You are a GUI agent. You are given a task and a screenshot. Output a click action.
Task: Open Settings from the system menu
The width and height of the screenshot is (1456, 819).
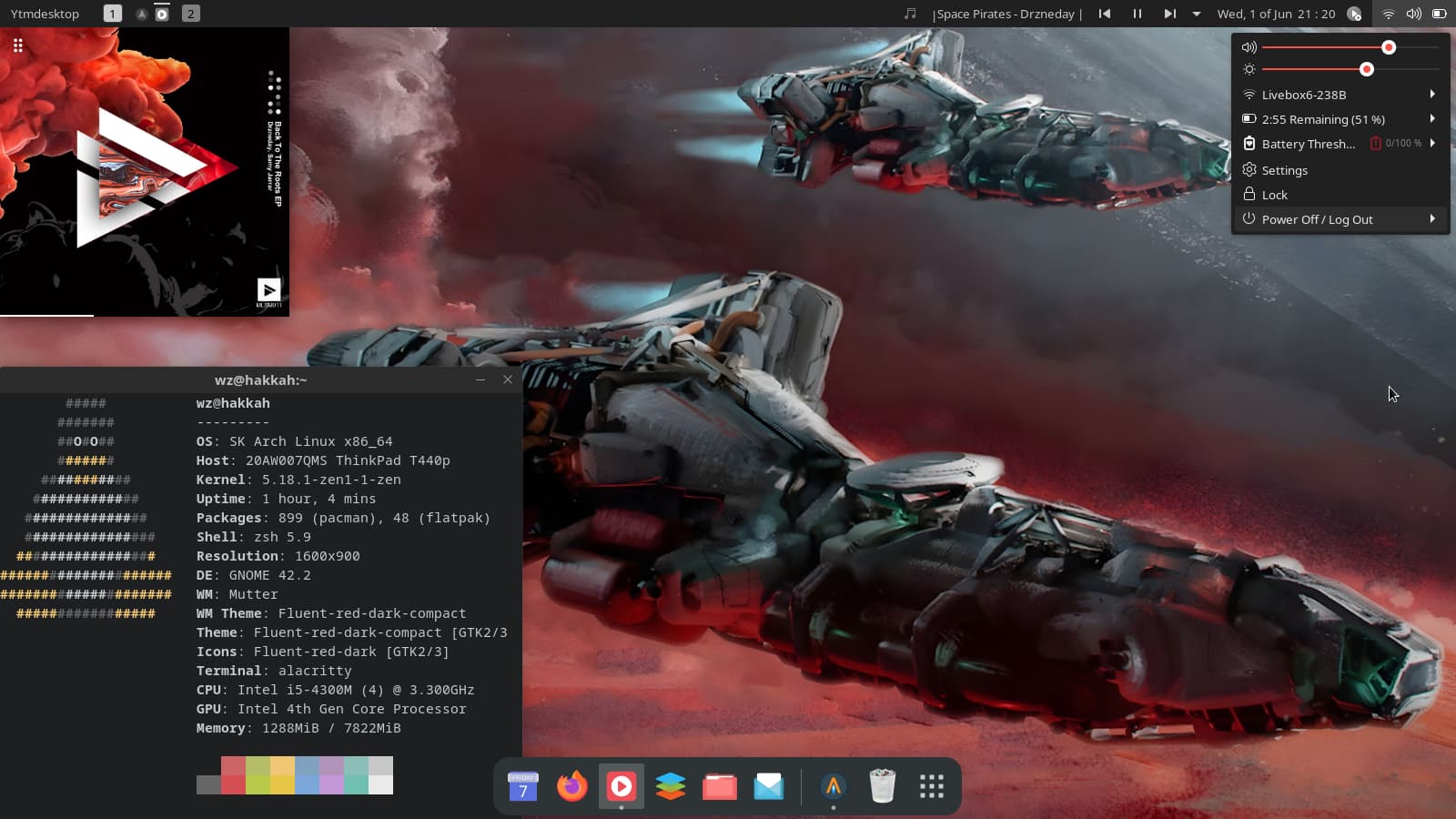(1284, 170)
